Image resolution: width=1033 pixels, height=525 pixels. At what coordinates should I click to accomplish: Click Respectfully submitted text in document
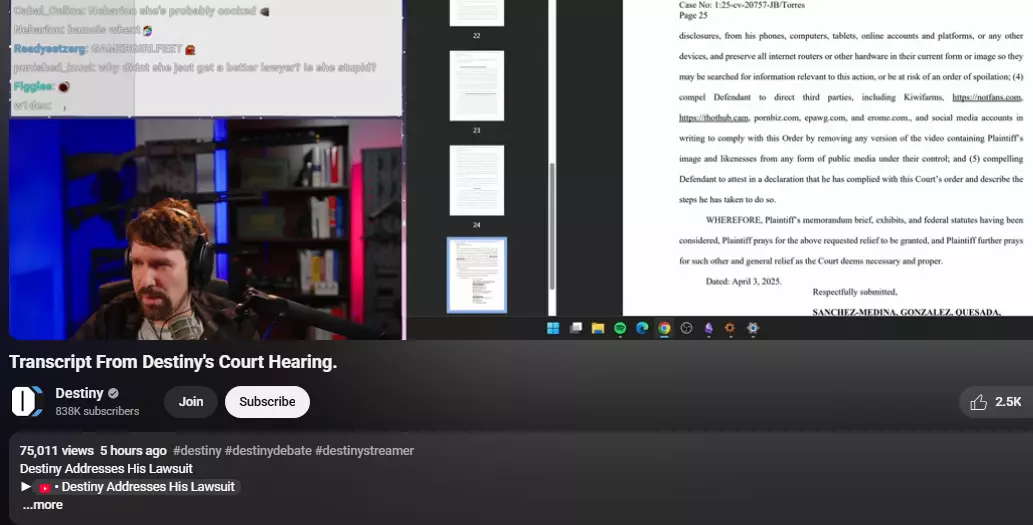point(854,292)
